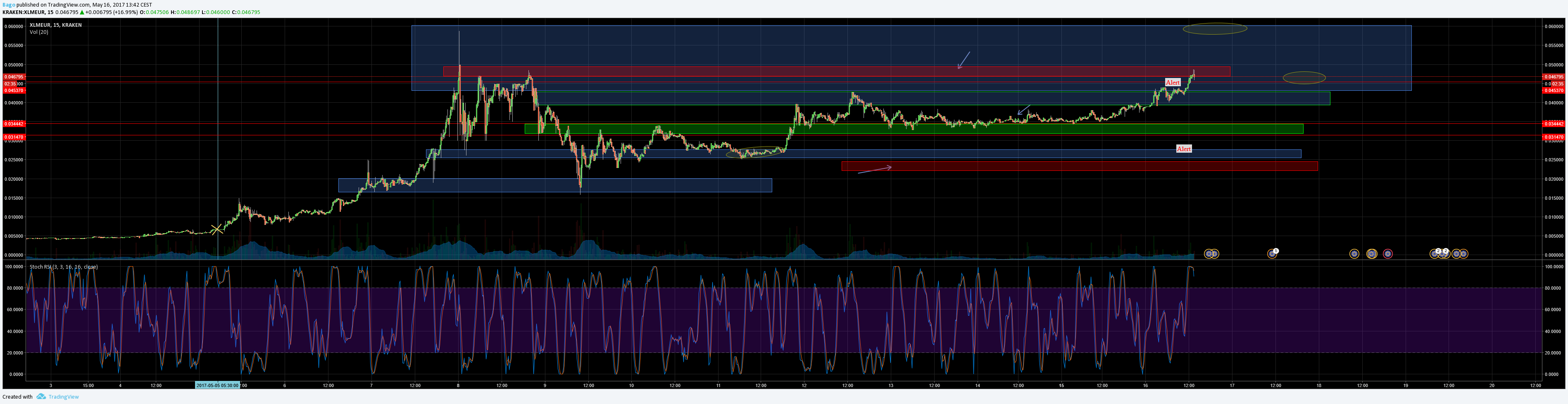This screenshot has height=404, width=1568.
Task: Click the 0.031470 label on the right price axis
Action: click(x=1554, y=137)
